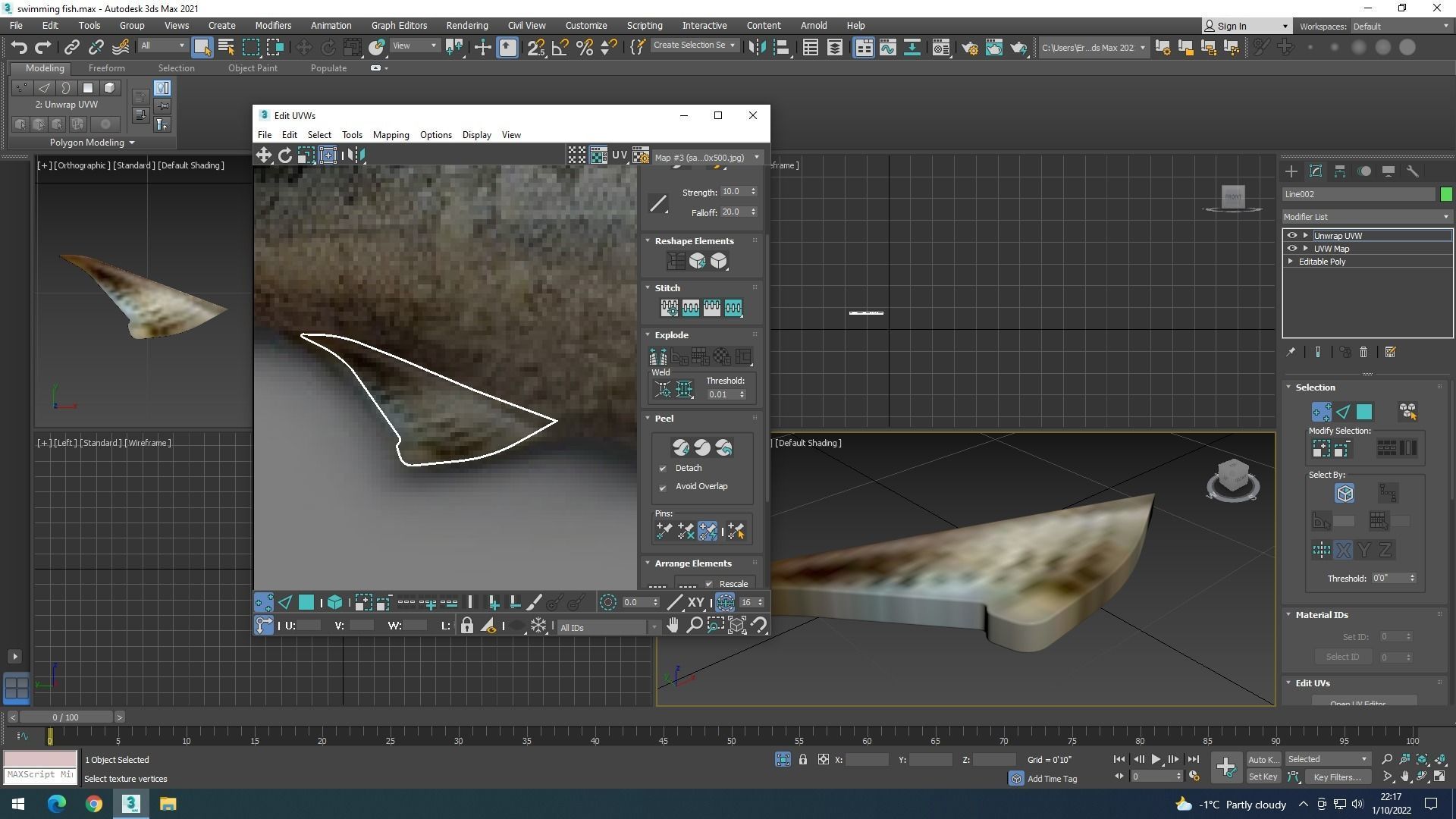The image size is (1456, 819).
Task: Disable the Avoid Overlap checkbox
Action: (x=663, y=487)
